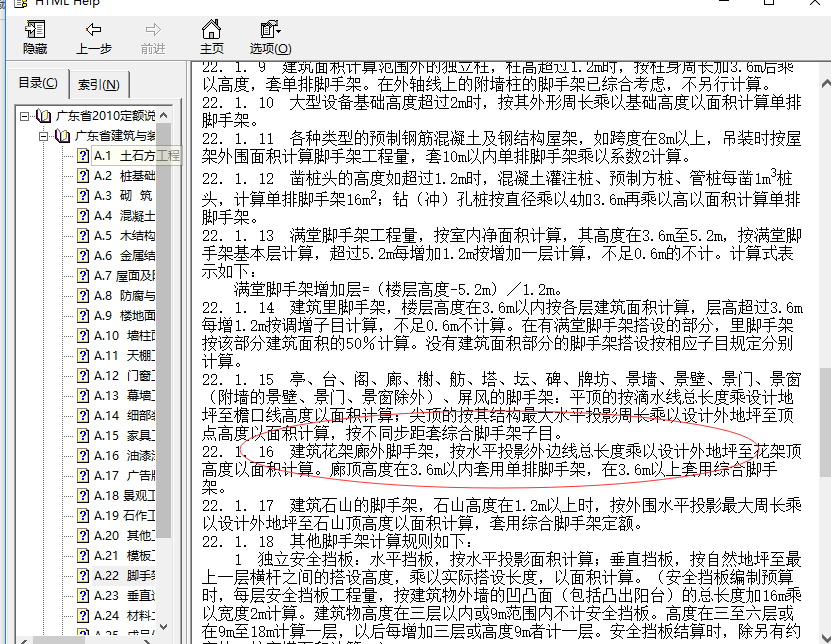The height and width of the screenshot is (644, 831).
Task: Click the help icon beside A.22 脚手架
Action: 83,575
